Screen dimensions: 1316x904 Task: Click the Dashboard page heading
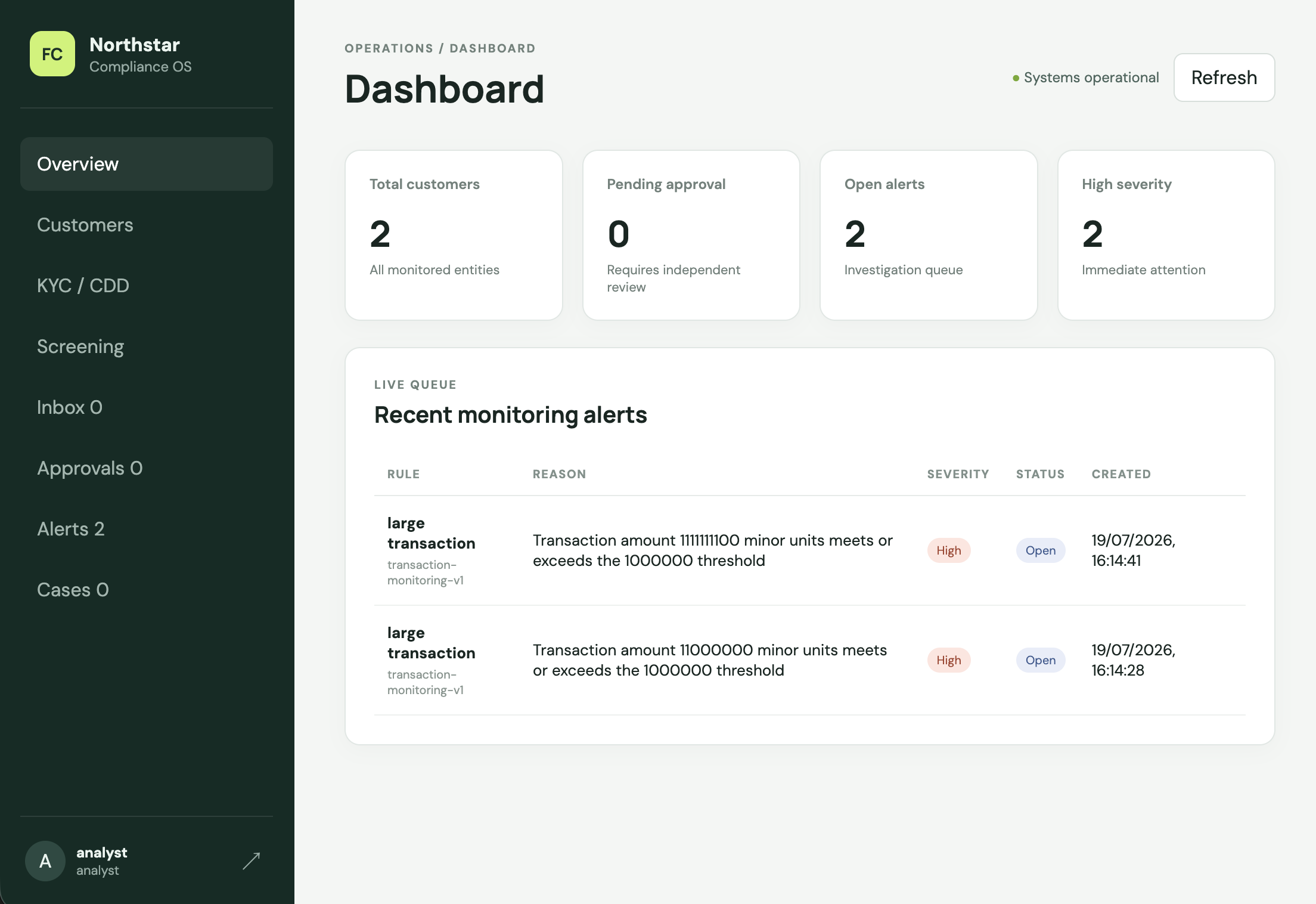(x=444, y=89)
